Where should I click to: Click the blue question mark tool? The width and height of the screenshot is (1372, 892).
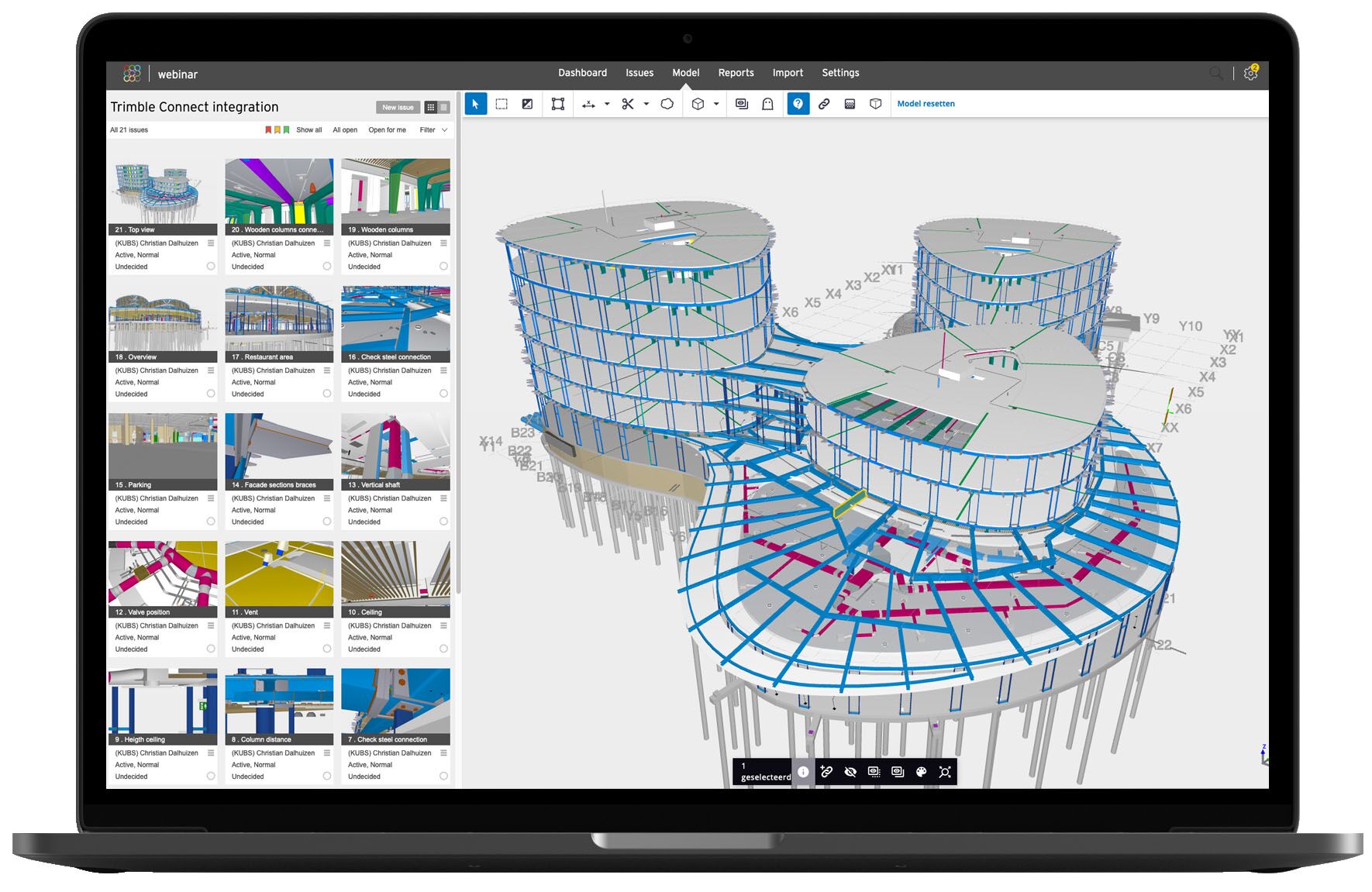798,104
